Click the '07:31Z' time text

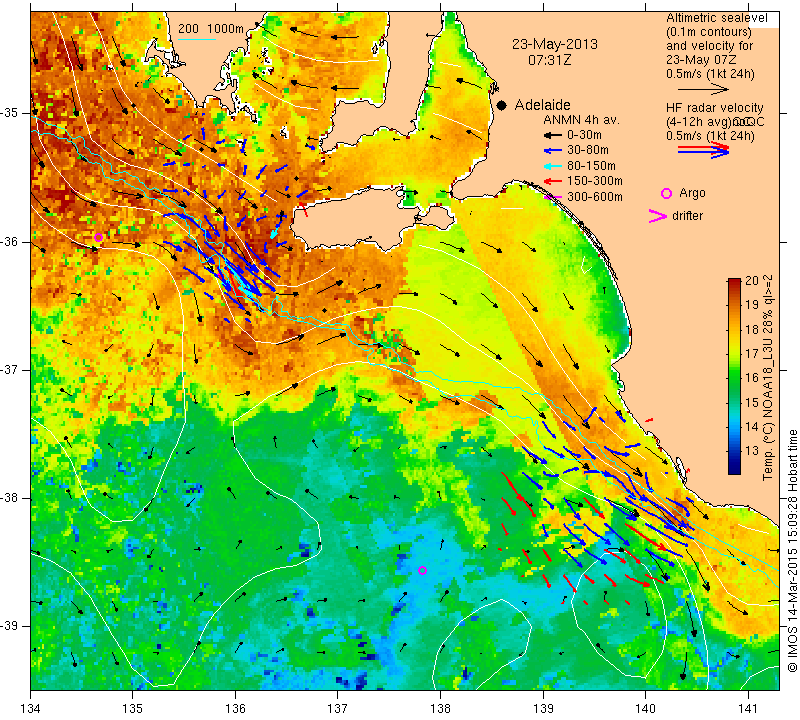[x=549, y=60]
